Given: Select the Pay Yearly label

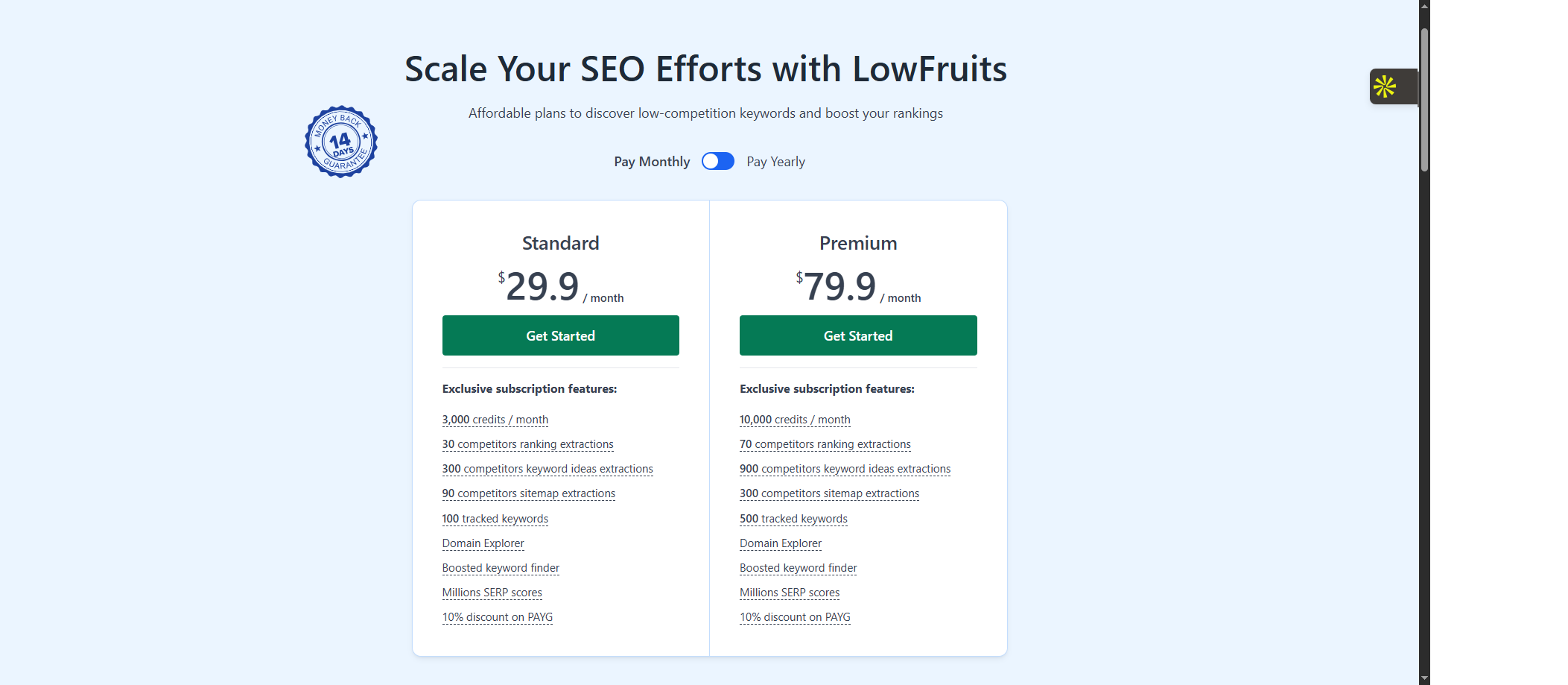Looking at the screenshot, I should tap(775, 162).
